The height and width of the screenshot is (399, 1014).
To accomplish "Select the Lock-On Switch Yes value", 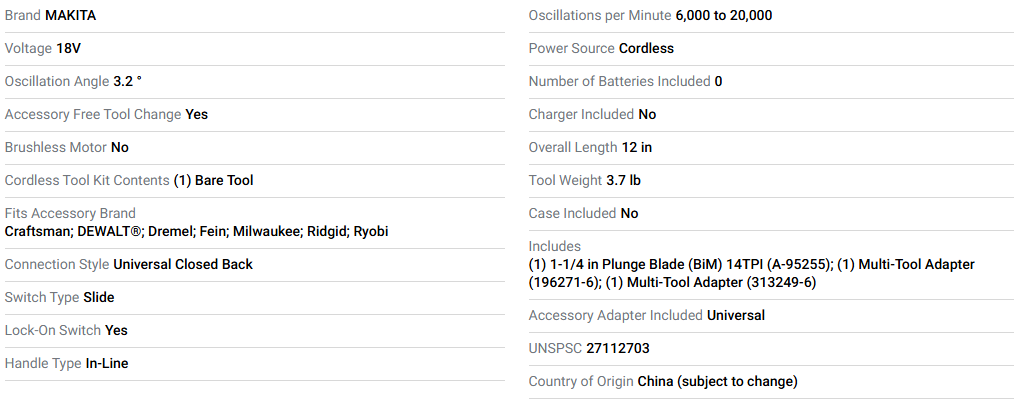I will (x=116, y=330).
